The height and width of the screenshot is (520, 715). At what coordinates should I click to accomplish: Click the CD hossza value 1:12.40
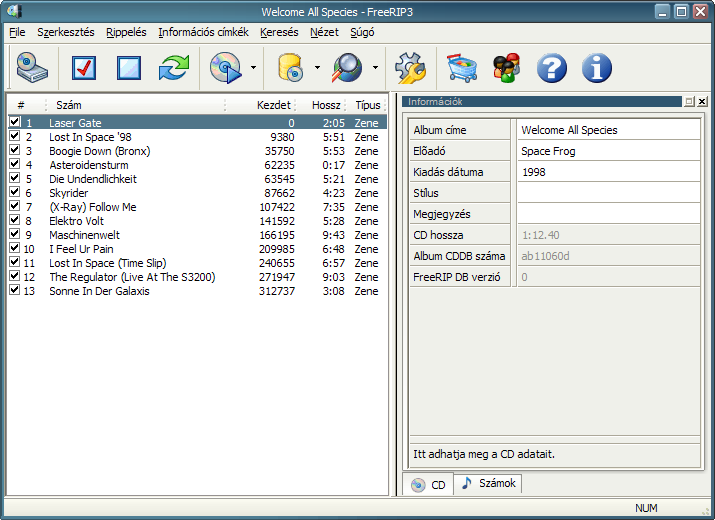(x=540, y=235)
